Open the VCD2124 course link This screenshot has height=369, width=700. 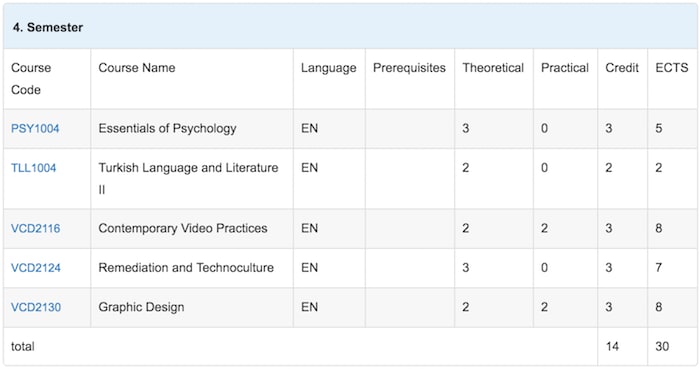pyautogui.click(x=36, y=268)
